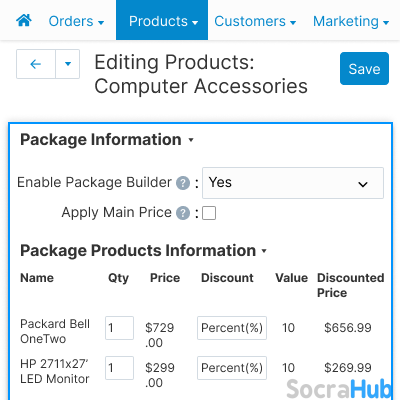Click the back arrow button
400x400 pixels.
[36, 64]
